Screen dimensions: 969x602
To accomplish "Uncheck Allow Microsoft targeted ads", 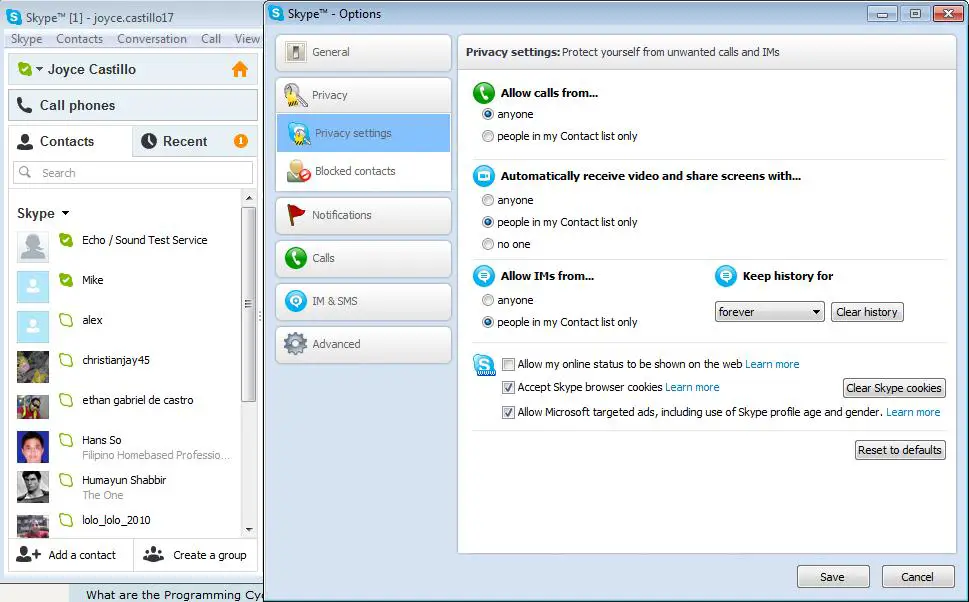I will pos(508,412).
